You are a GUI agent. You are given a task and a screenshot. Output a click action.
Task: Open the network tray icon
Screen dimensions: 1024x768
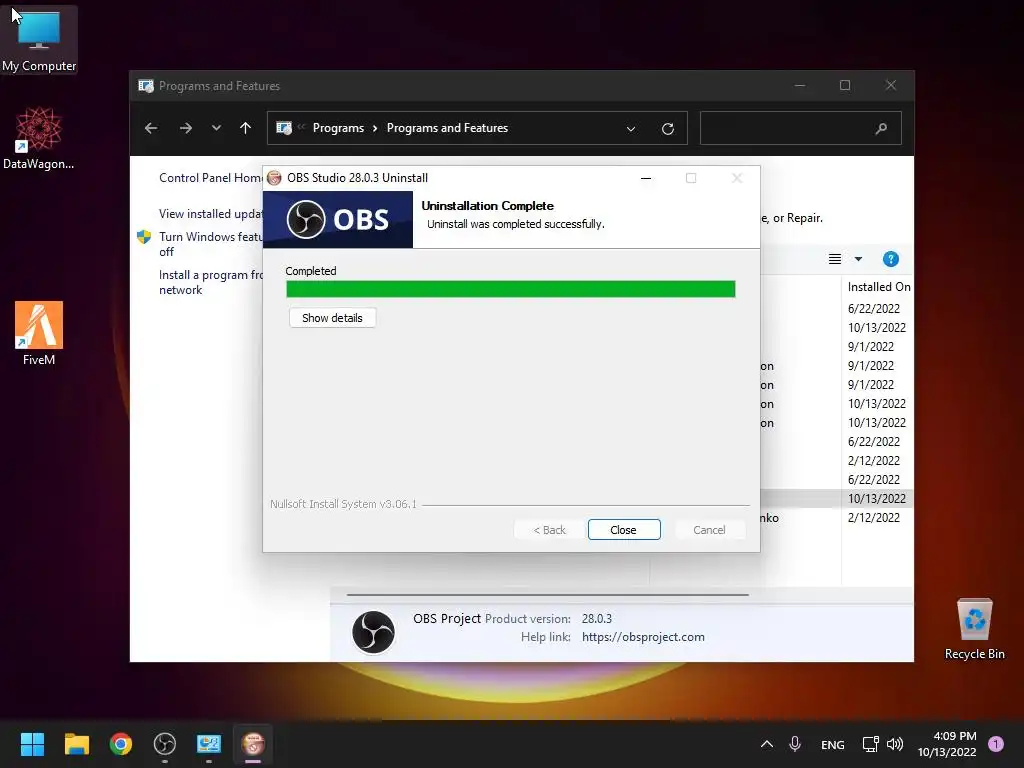[871, 744]
